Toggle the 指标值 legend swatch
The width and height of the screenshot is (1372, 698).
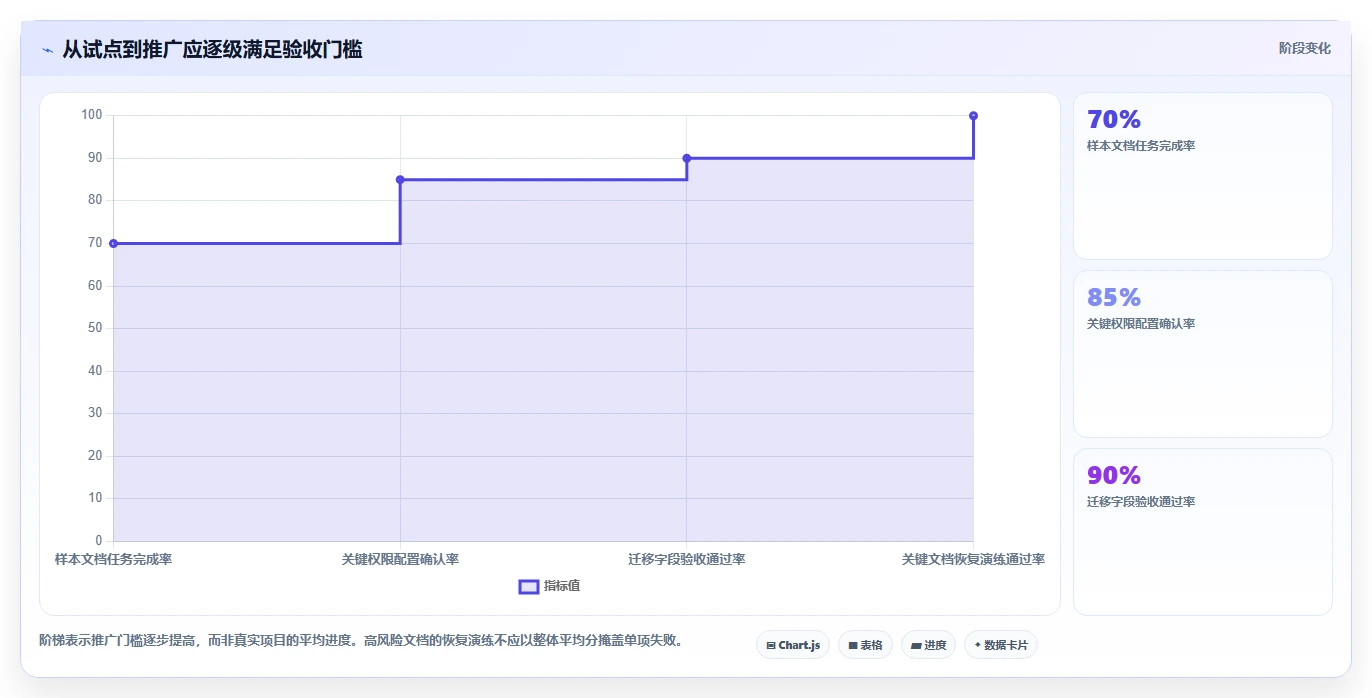click(x=529, y=586)
